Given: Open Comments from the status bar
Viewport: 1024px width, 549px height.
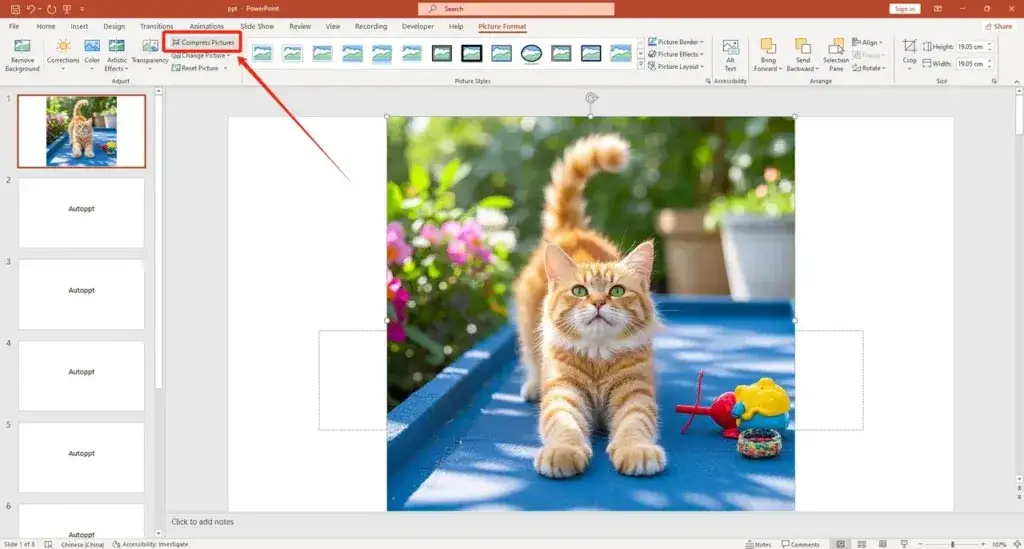Looking at the screenshot, I should point(801,544).
